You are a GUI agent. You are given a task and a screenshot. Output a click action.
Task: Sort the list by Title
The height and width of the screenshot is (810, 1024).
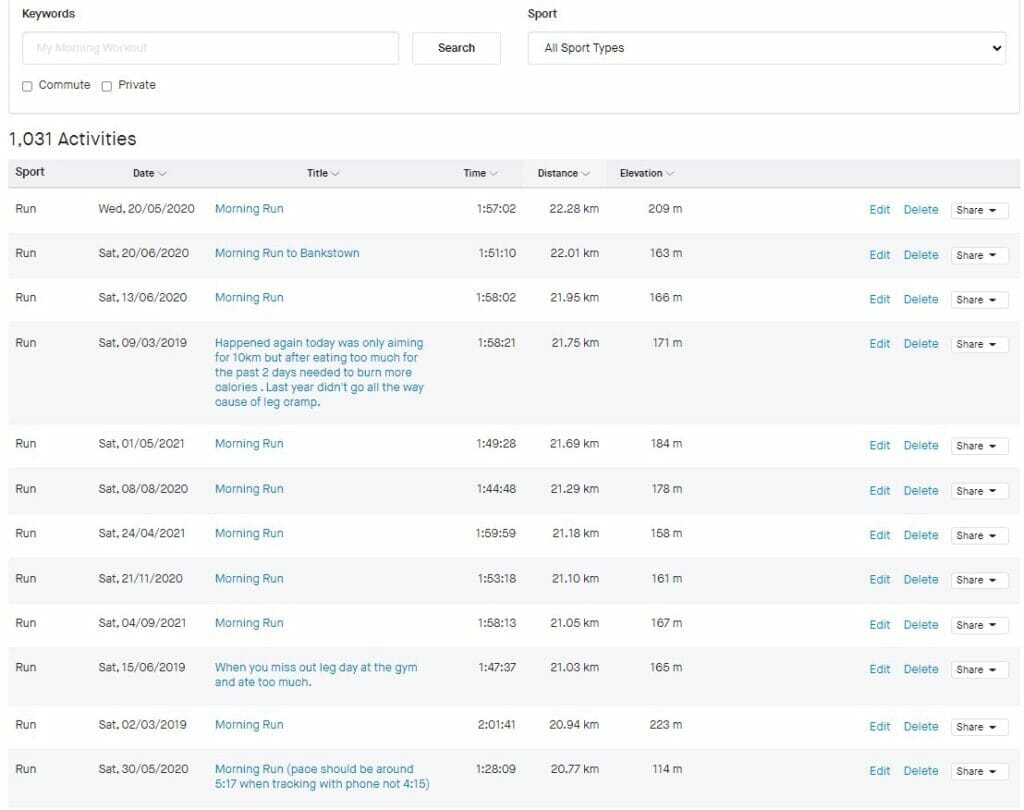coord(322,172)
